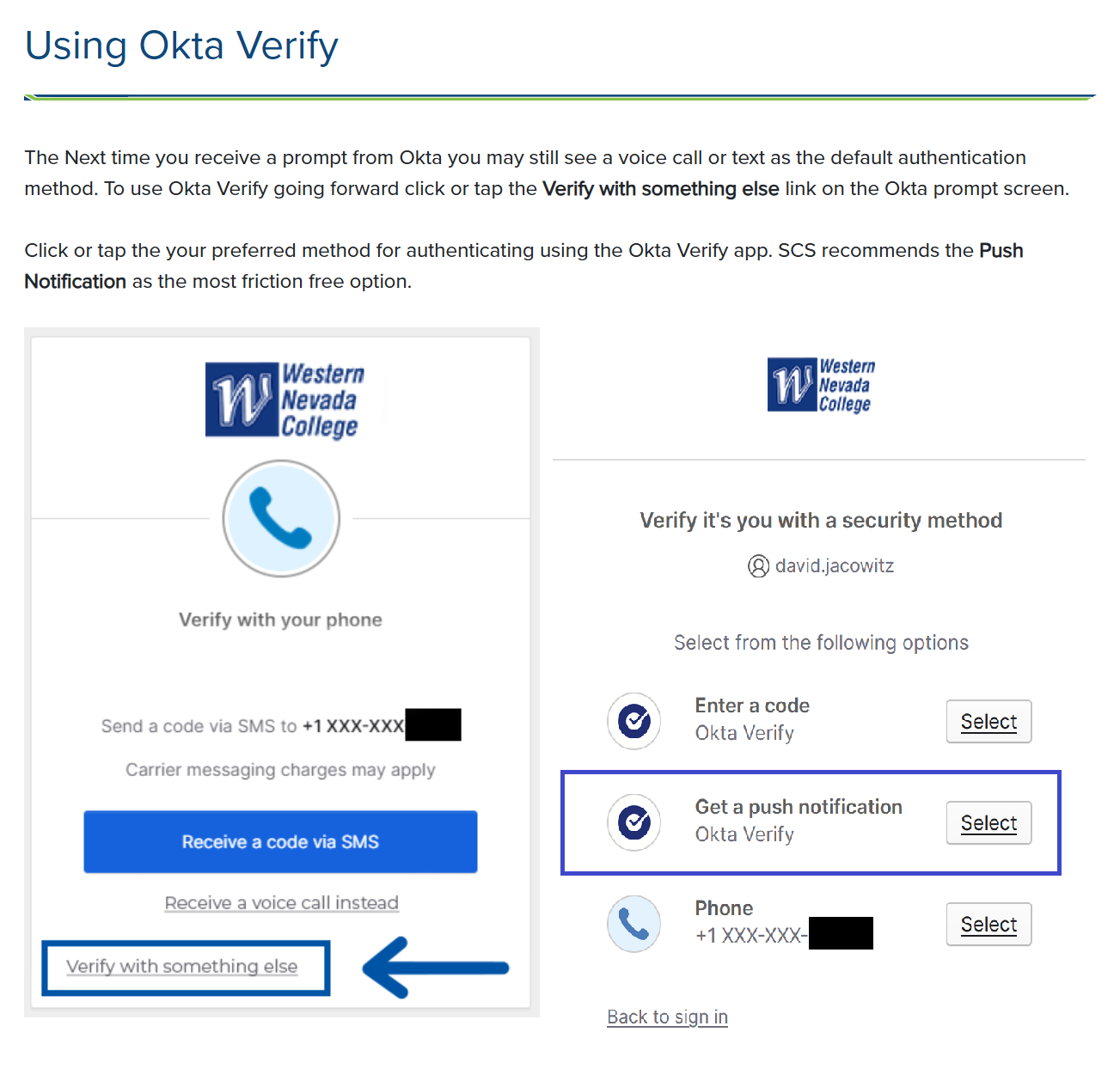Click the Receive a voice call instead link
The width and height of the screenshot is (1120, 1081).
point(281,902)
